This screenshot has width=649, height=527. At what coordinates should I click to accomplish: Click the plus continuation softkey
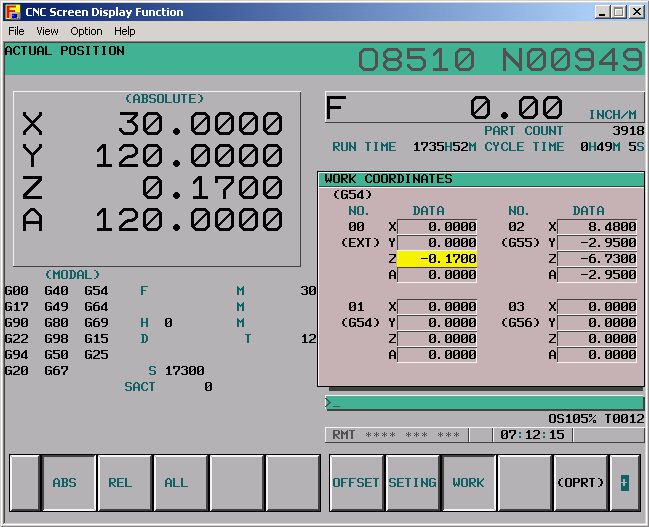[x=625, y=483]
